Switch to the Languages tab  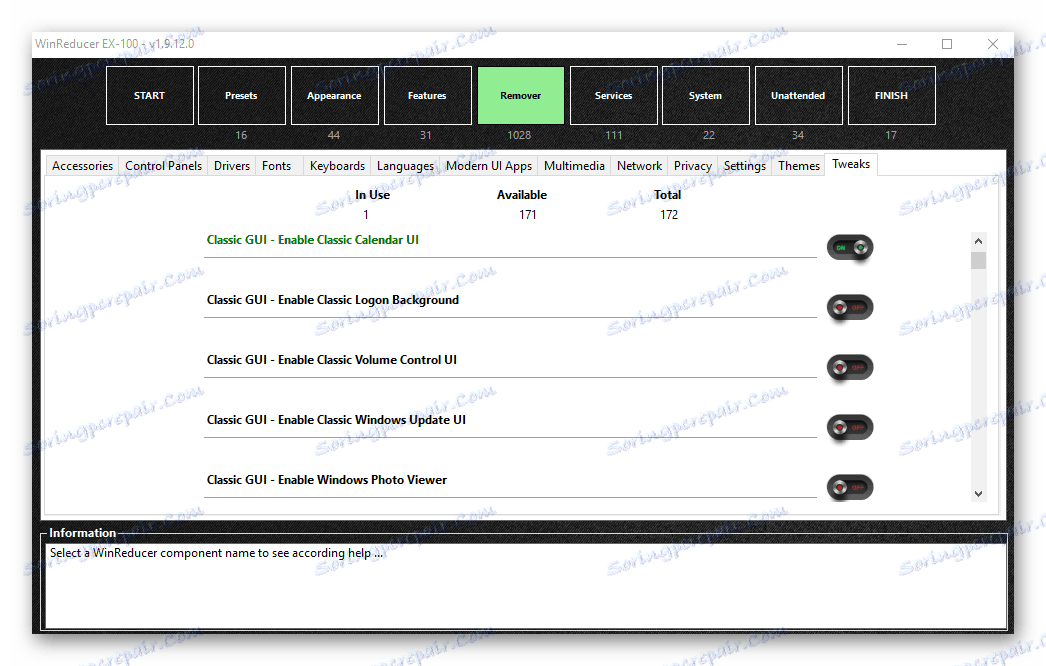(x=405, y=165)
